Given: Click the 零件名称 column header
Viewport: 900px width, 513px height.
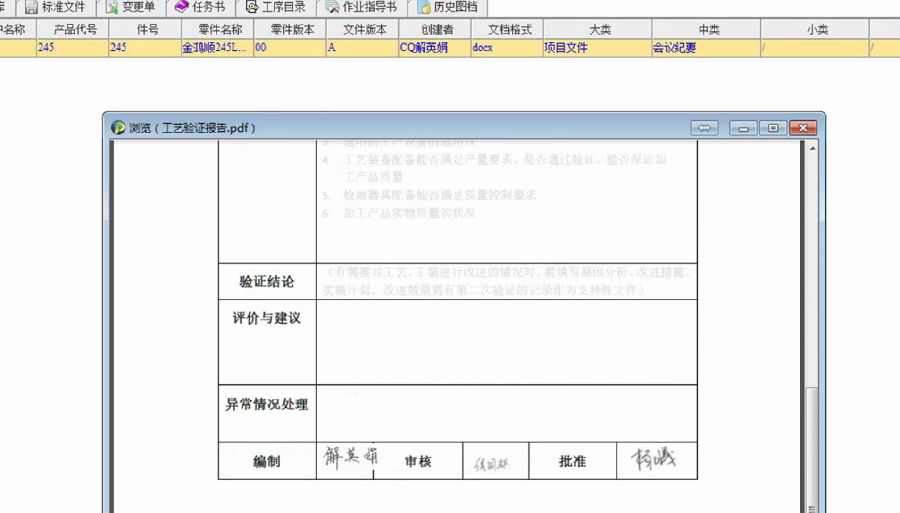Looking at the screenshot, I should pyautogui.click(x=218, y=29).
